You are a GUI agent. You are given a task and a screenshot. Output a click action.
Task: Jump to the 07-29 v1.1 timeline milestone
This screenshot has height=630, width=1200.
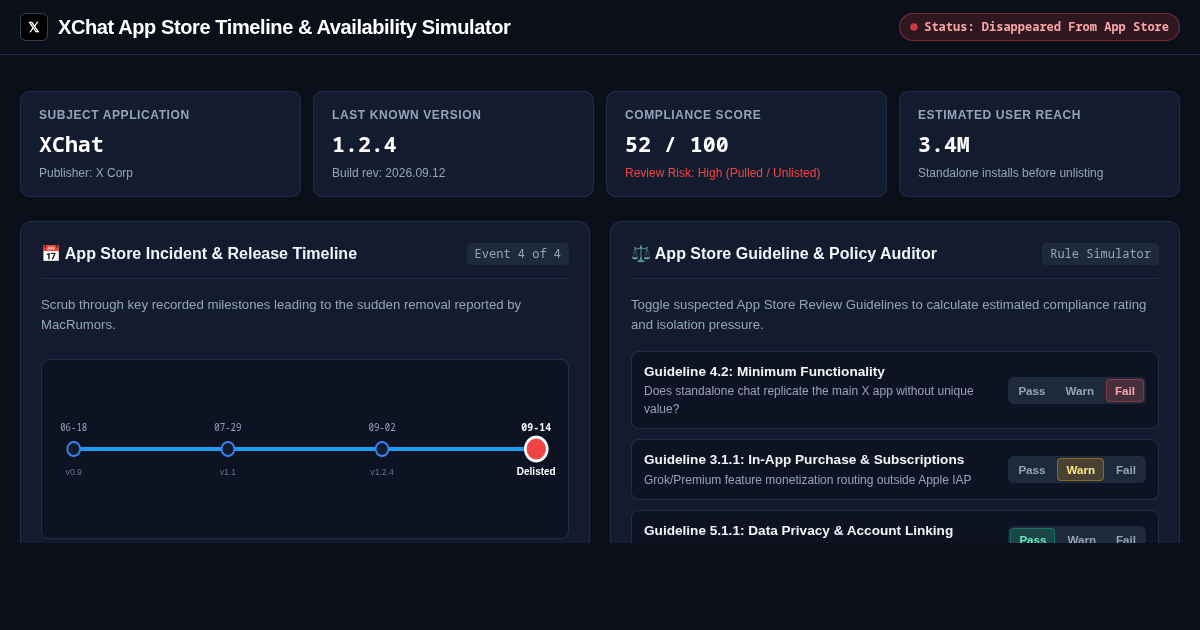click(x=228, y=449)
